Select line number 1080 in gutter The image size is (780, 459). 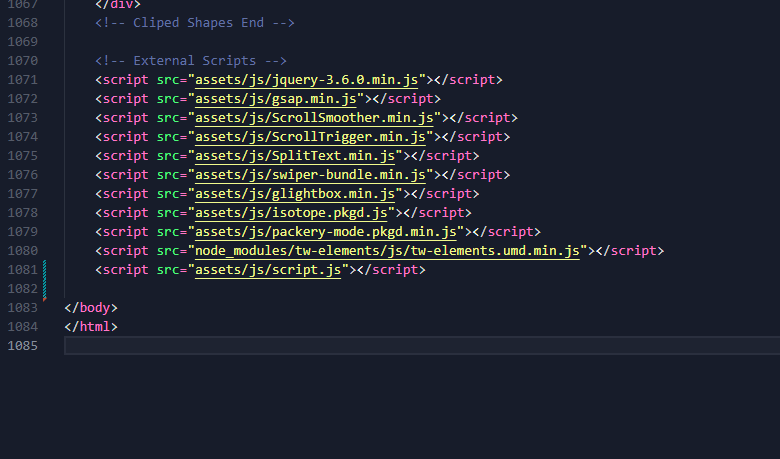click(22, 251)
